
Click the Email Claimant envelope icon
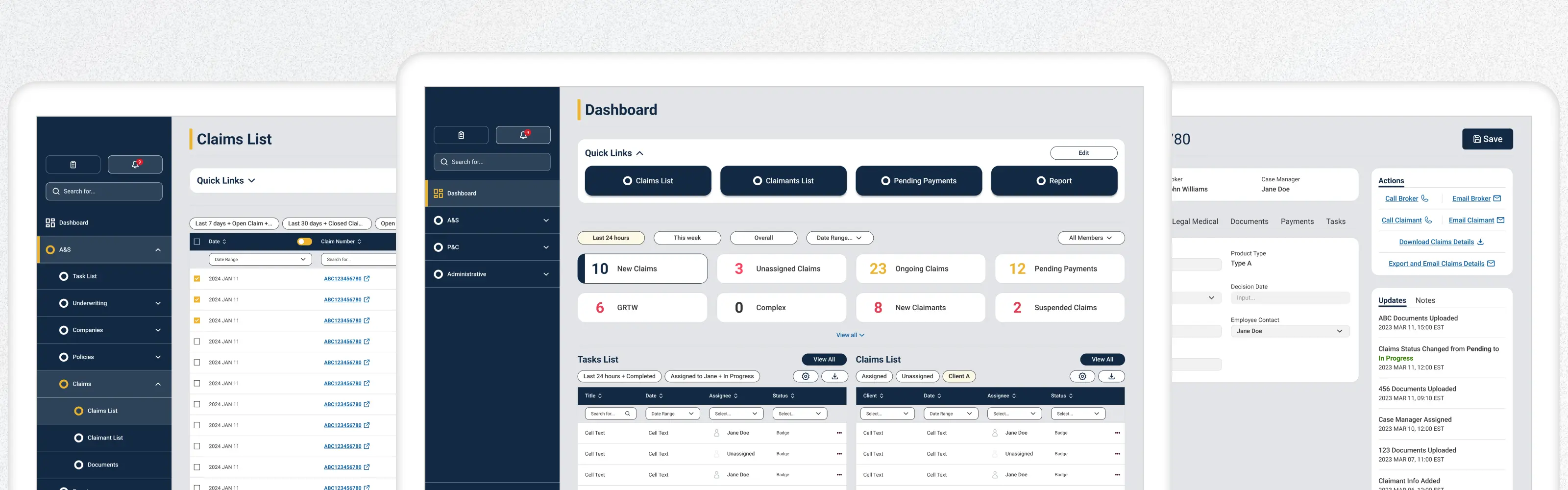[1500, 220]
